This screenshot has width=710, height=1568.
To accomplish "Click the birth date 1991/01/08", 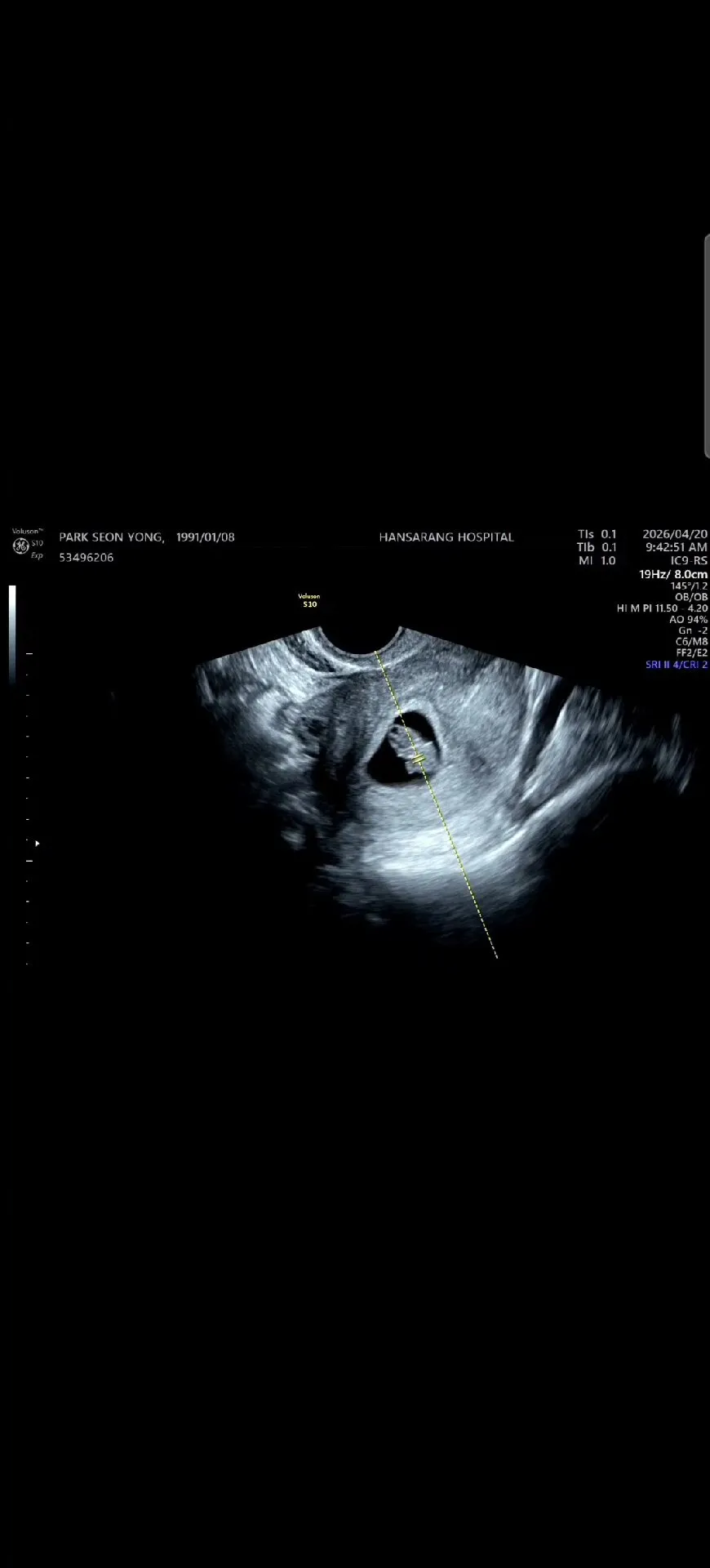I will tap(206, 537).
